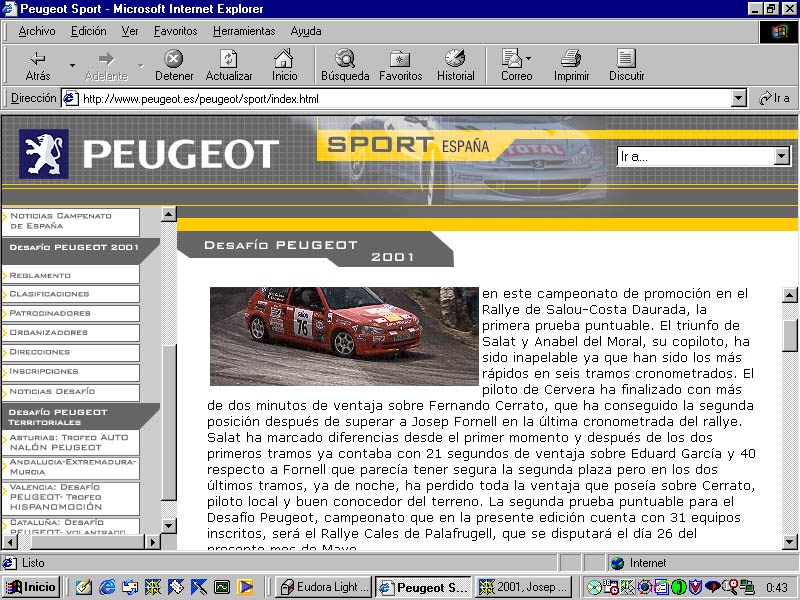Open the Favoritos toolbar panel
Screen dimensions: 800x600
tap(401, 65)
